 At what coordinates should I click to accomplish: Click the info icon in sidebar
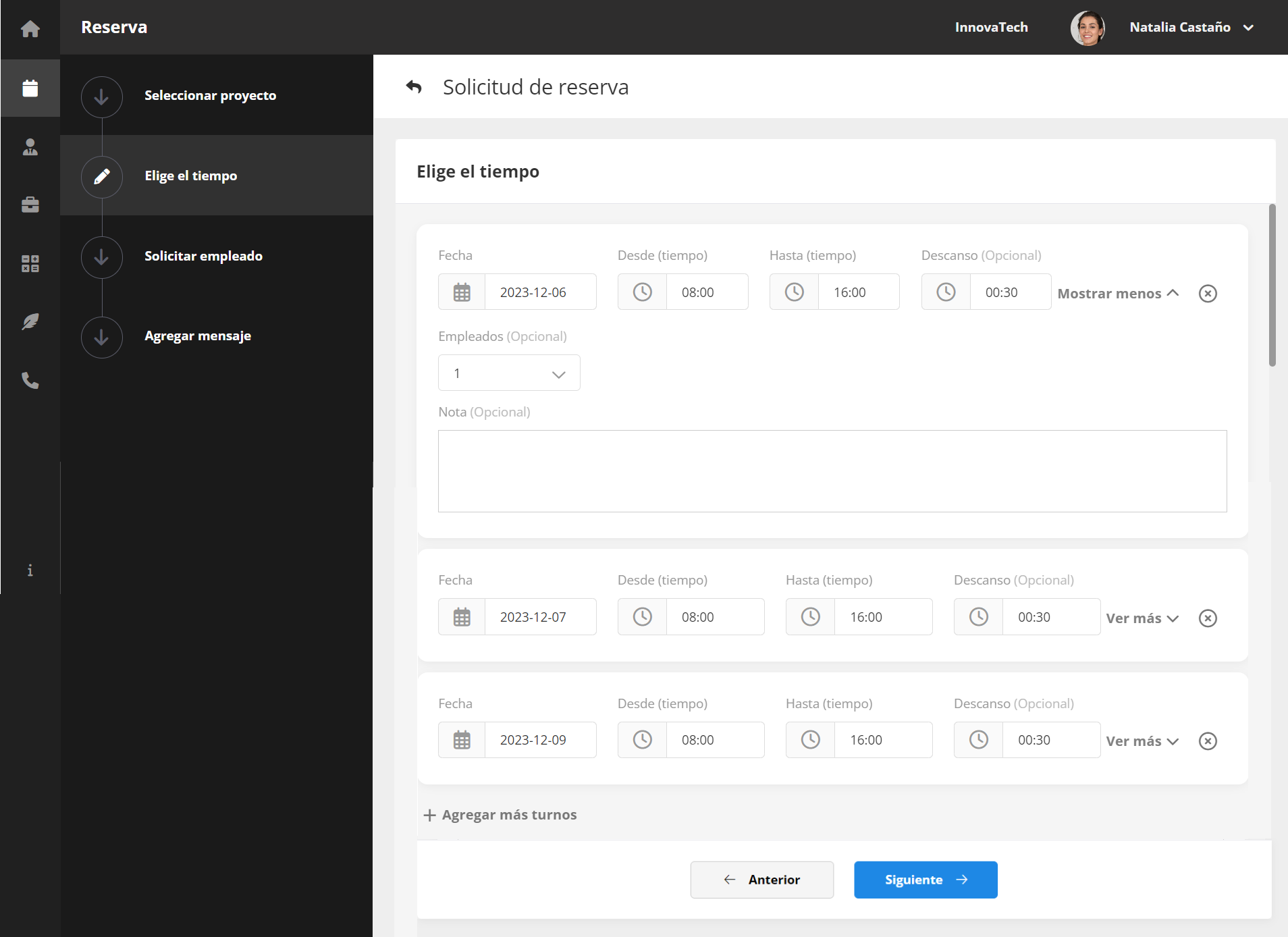[30, 570]
